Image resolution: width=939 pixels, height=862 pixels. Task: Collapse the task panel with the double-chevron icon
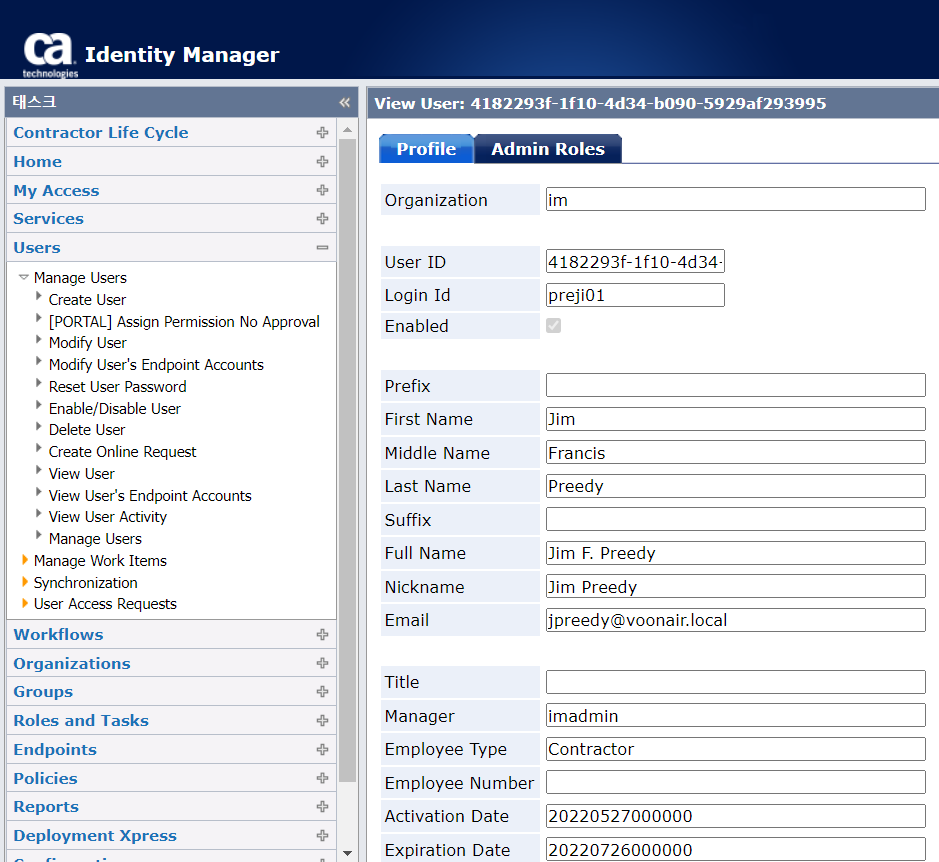[x=344, y=102]
